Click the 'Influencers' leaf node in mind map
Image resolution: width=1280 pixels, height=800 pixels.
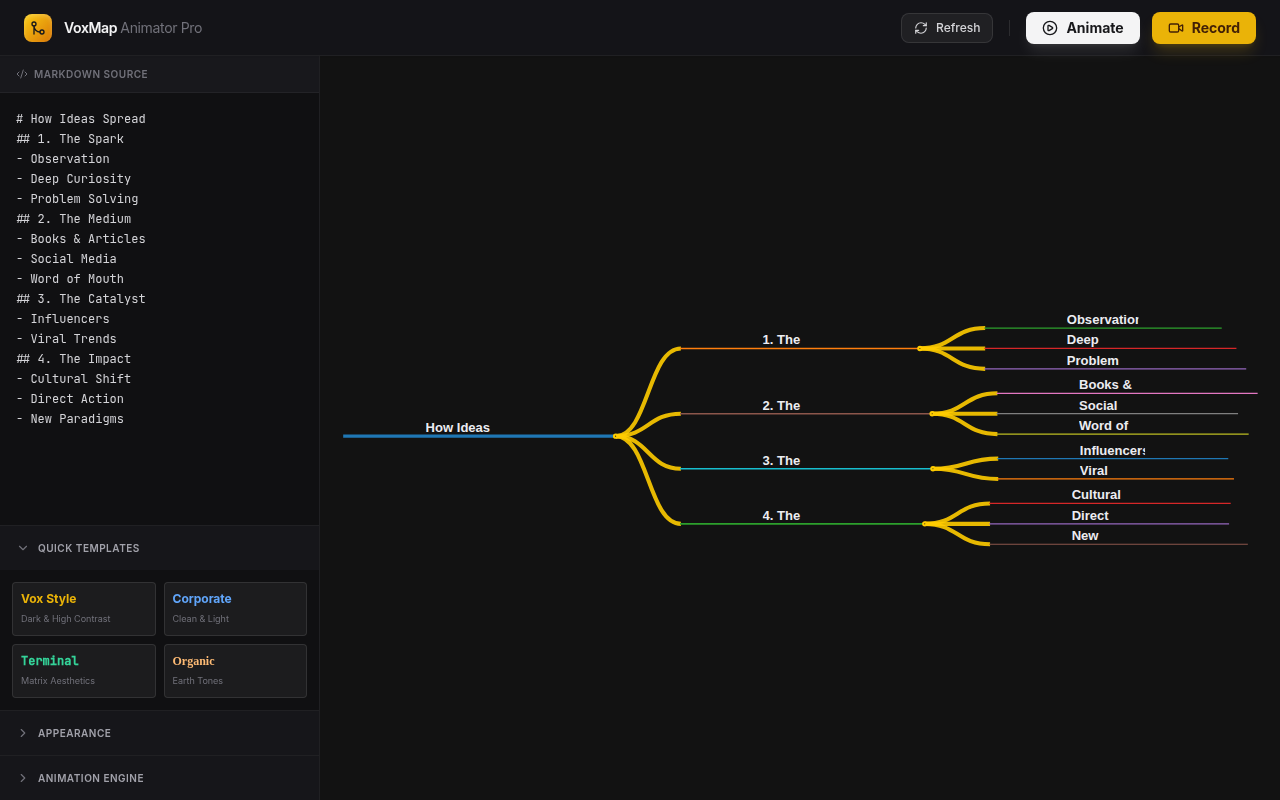point(1113,451)
